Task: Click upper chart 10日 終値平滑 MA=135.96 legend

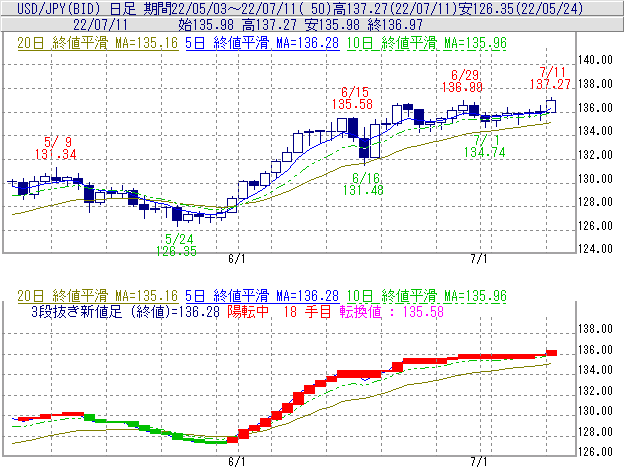Action: tap(427, 43)
